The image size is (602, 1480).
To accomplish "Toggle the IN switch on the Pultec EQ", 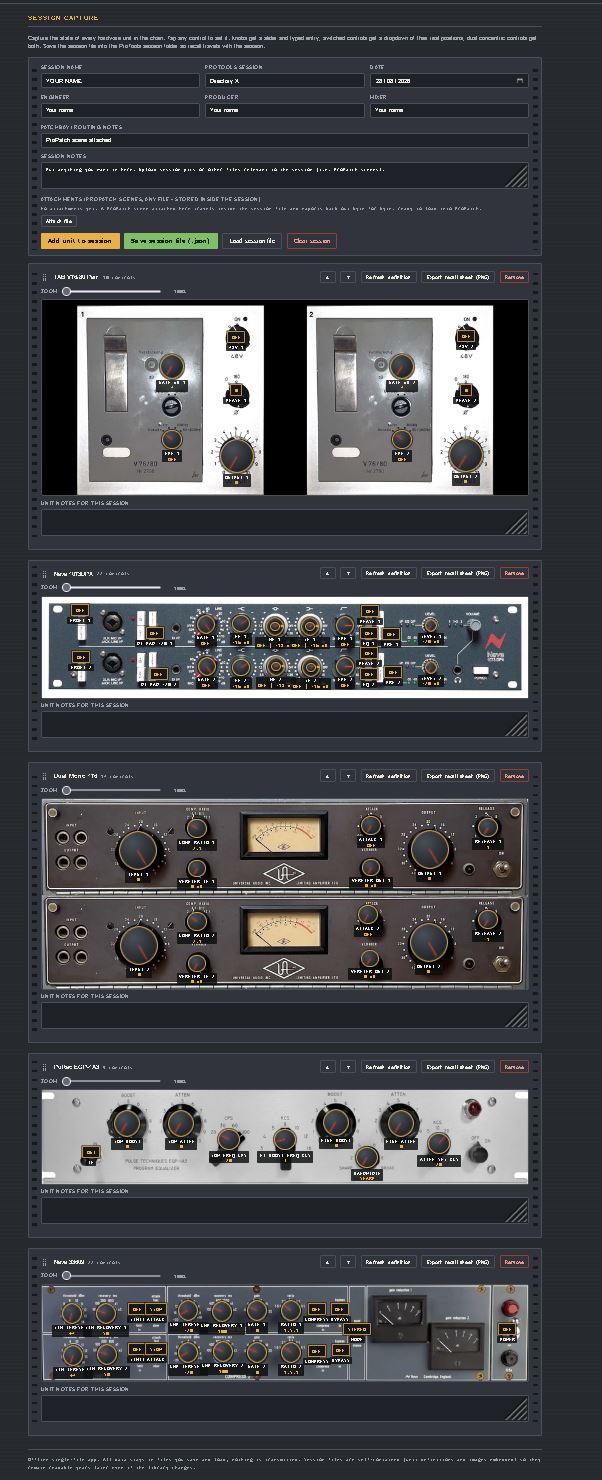I will click(91, 1152).
